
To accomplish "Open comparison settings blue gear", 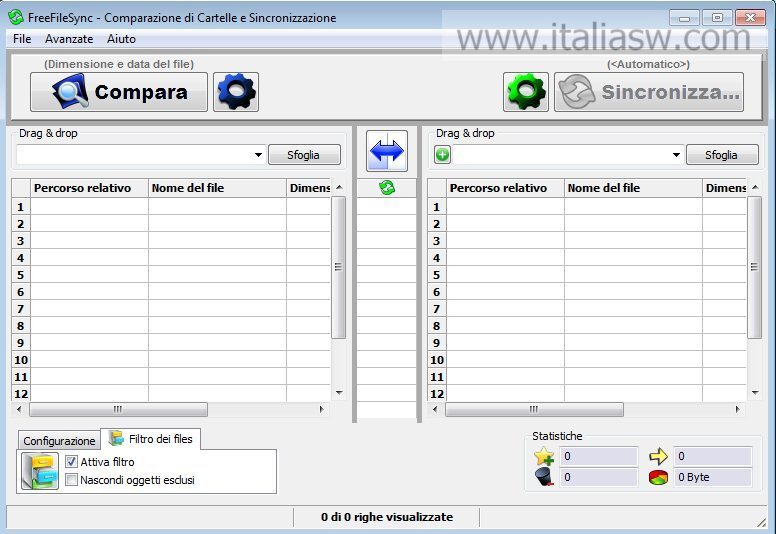I will [236, 92].
